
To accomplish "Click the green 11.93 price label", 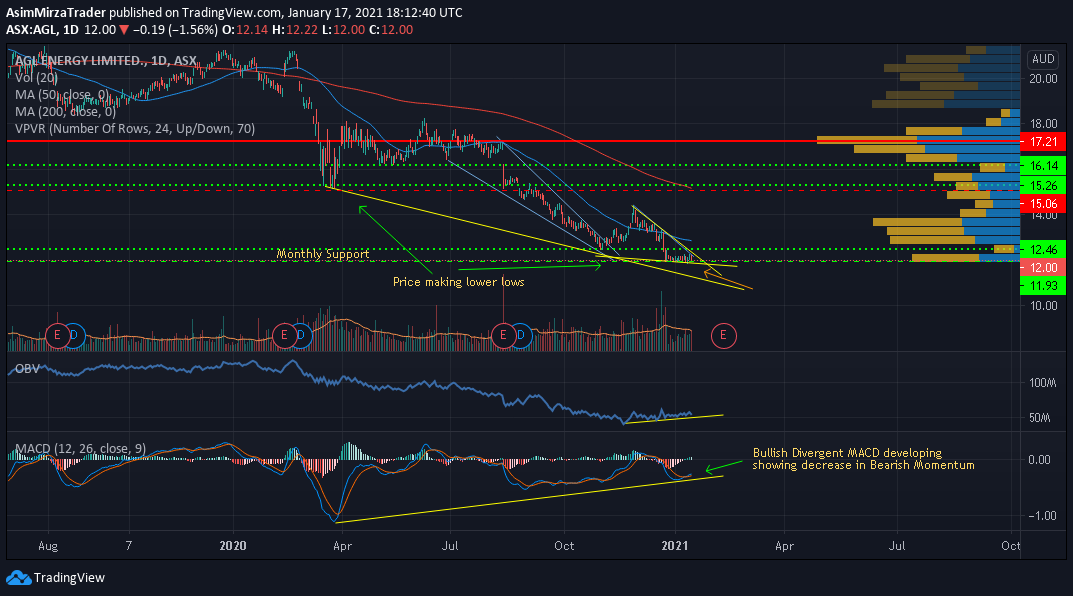I will (1043, 285).
